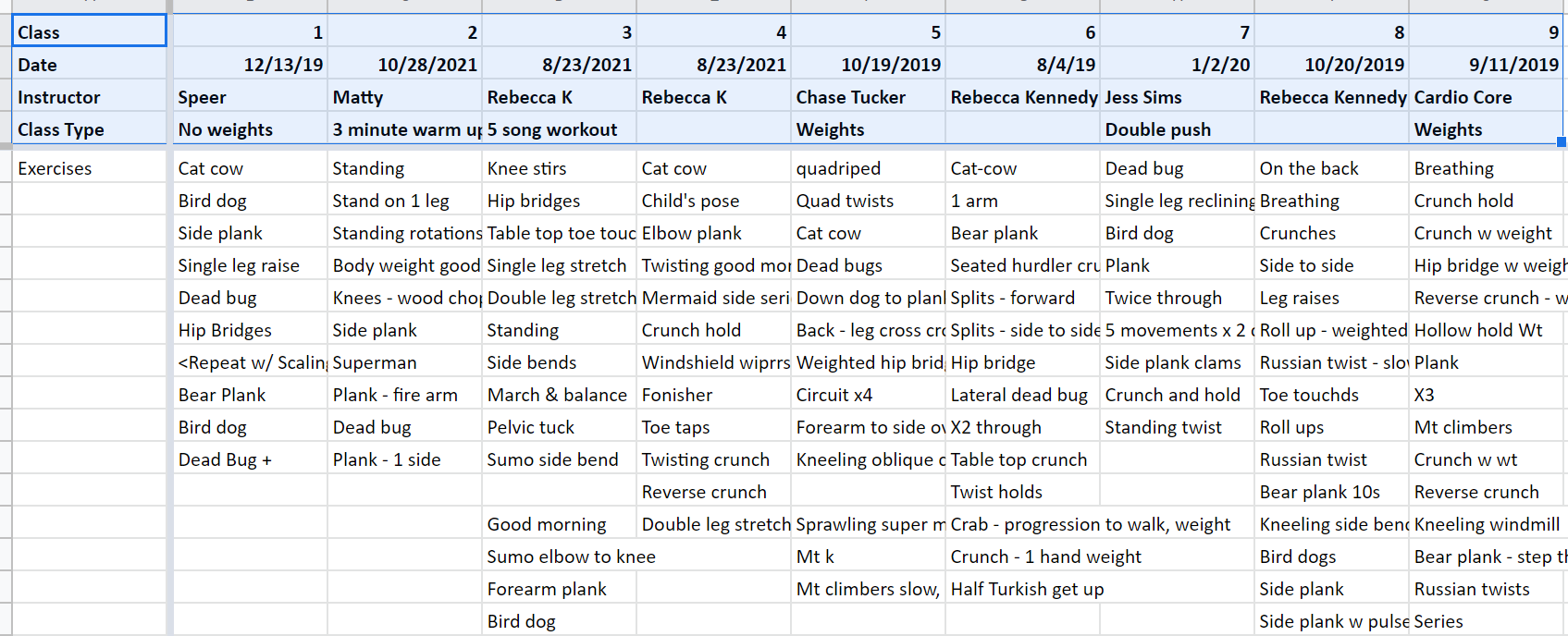This screenshot has width=1568, height=636.
Task: Select the Child's pose exercise cell
Action: [713, 201]
